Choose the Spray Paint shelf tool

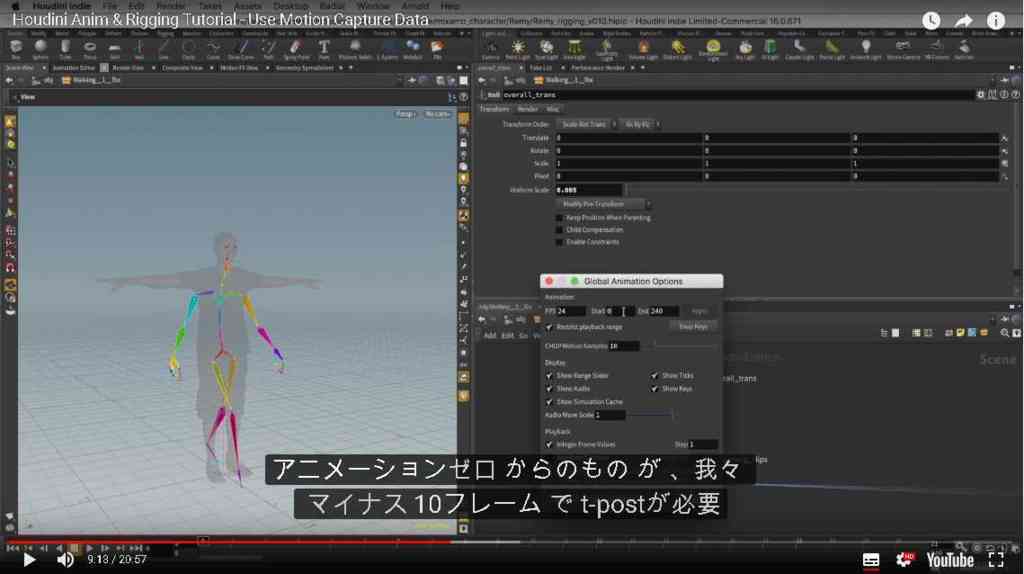tap(296, 49)
